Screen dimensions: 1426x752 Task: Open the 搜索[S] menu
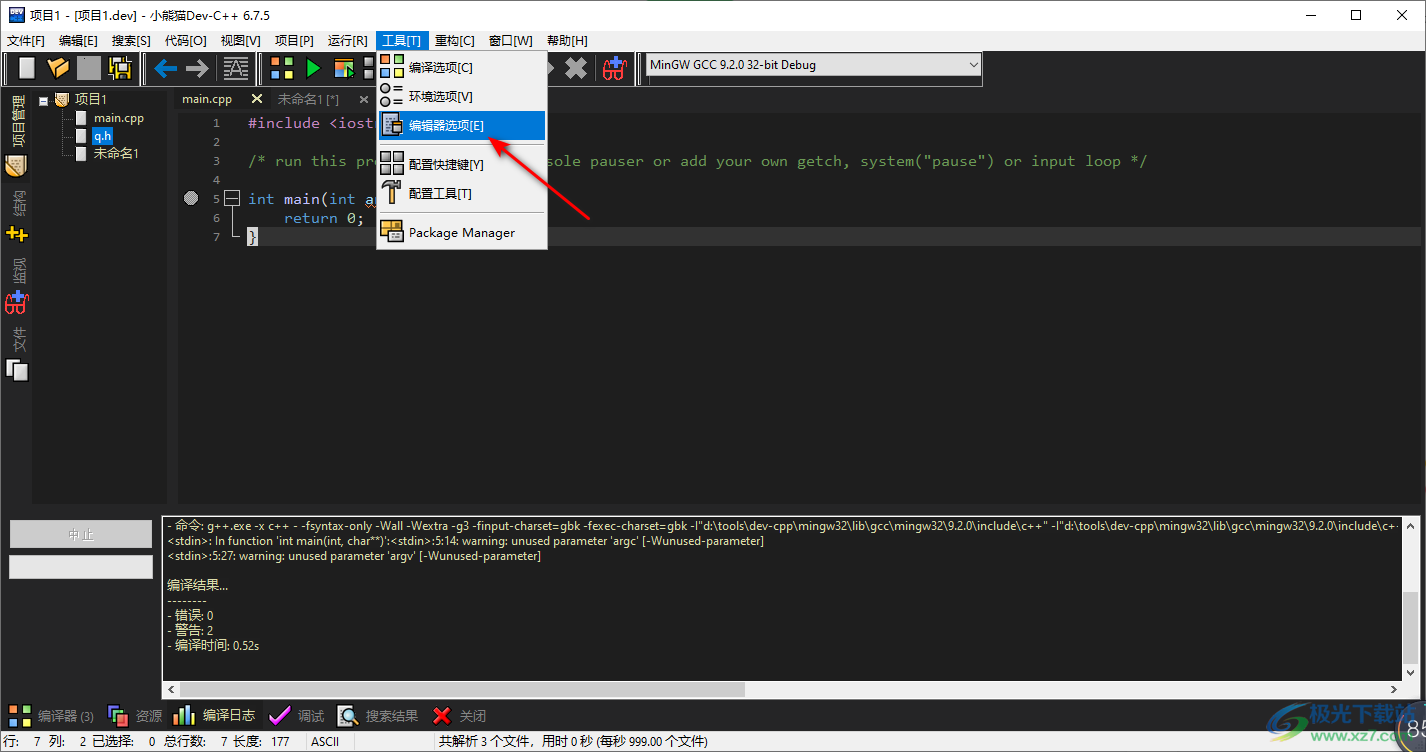(x=131, y=41)
